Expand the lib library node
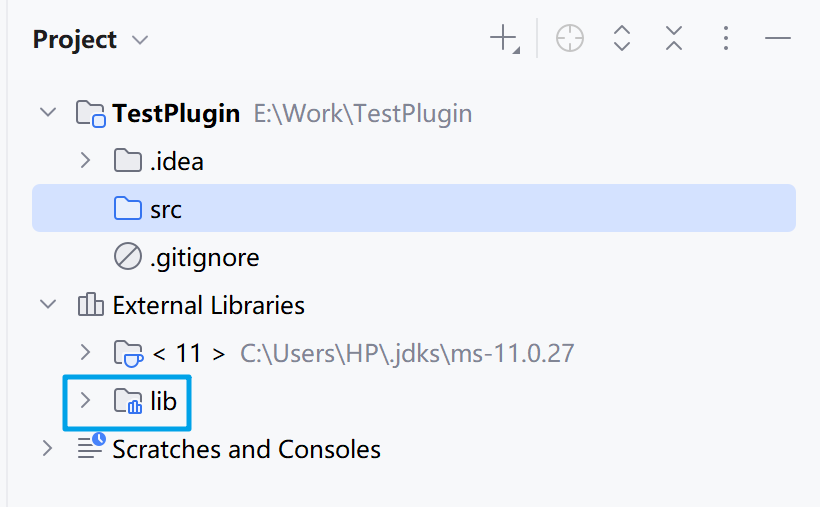 [x=85, y=401]
